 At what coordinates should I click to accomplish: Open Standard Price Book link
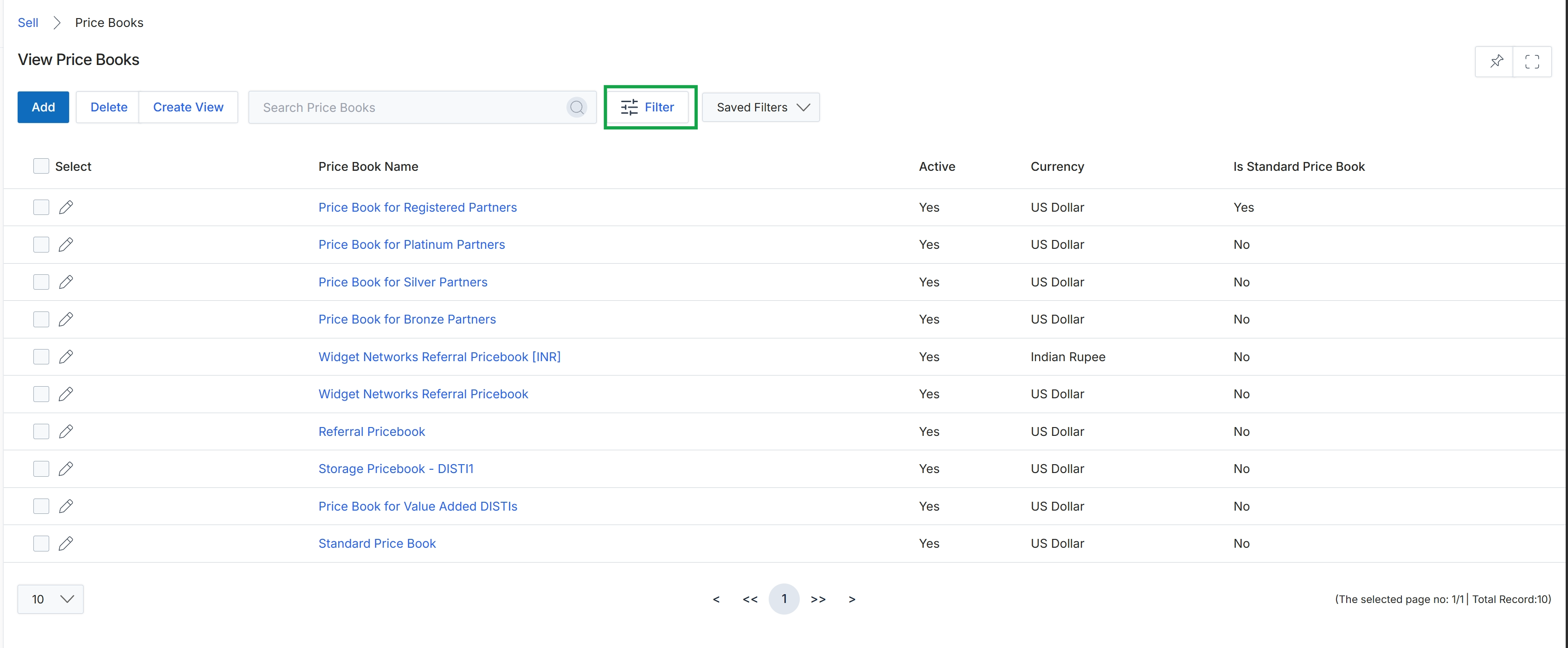377,543
